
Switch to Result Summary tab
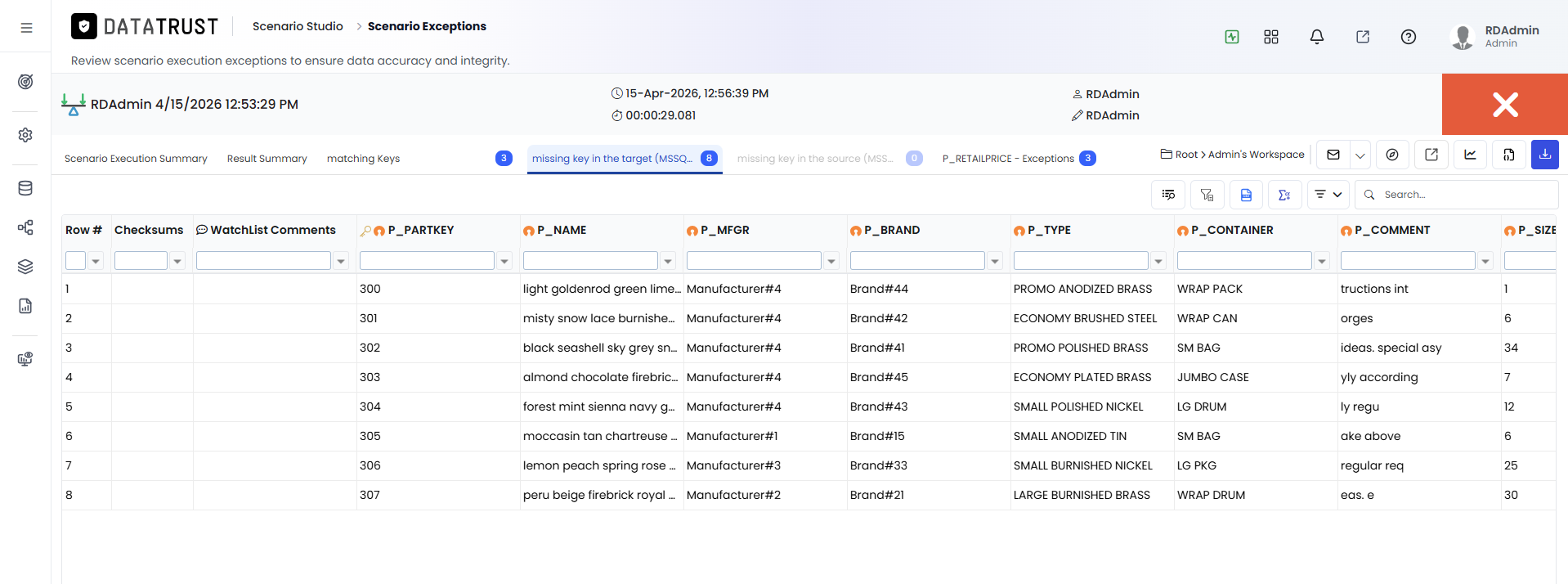click(x=267, y=159)
